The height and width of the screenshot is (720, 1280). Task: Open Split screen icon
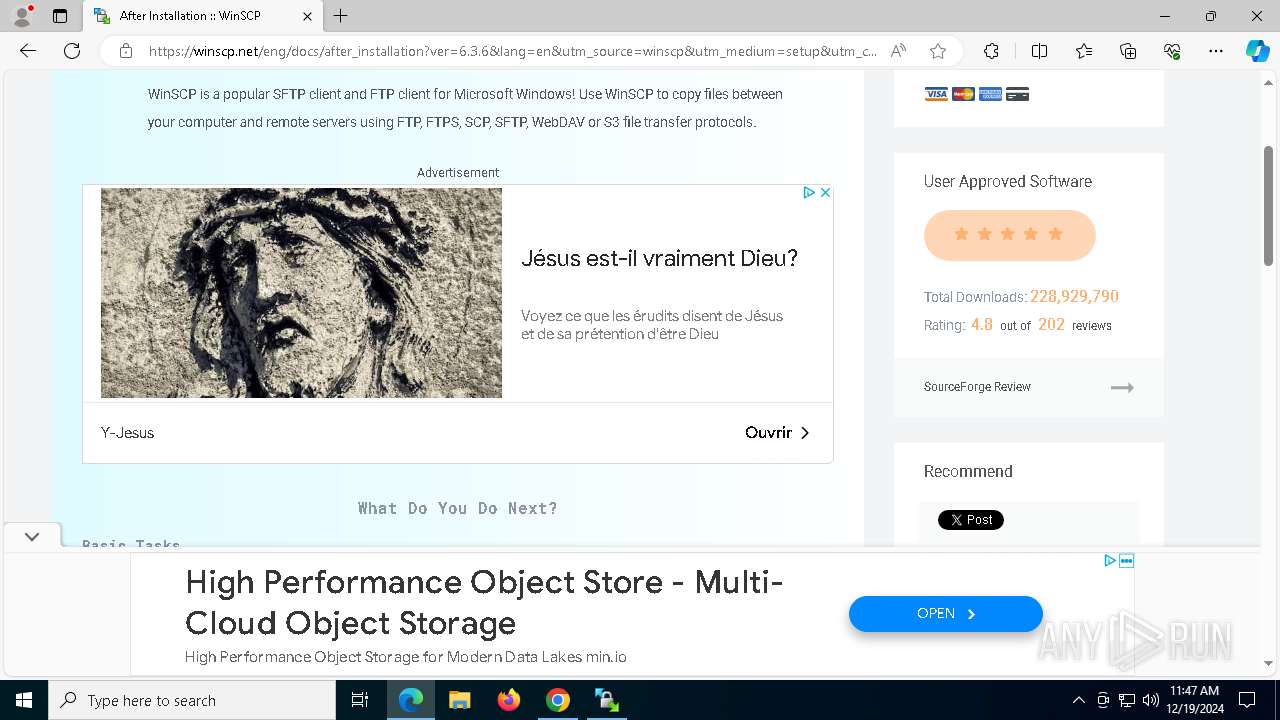tap(1039, 51)
